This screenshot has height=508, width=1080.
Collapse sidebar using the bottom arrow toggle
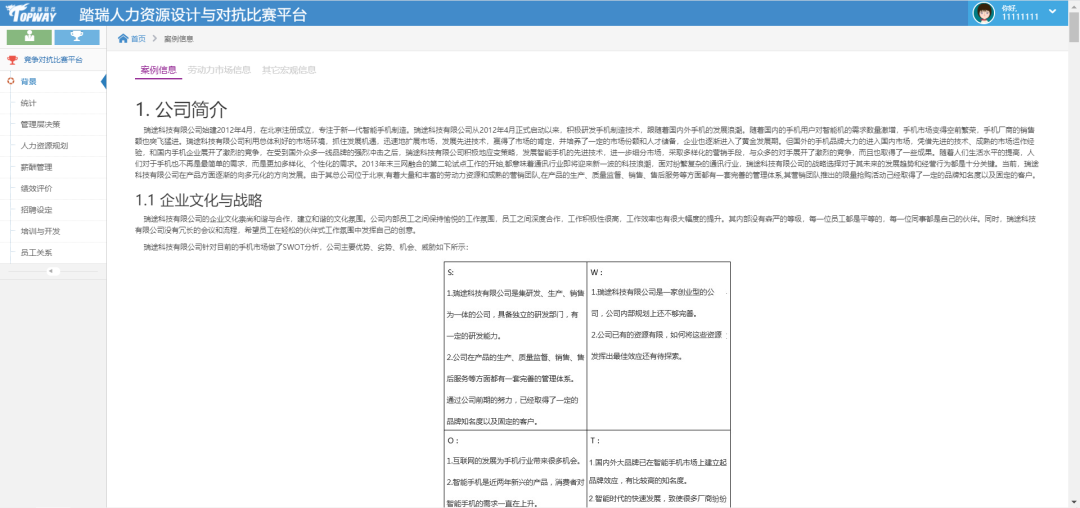pos(52,271)
